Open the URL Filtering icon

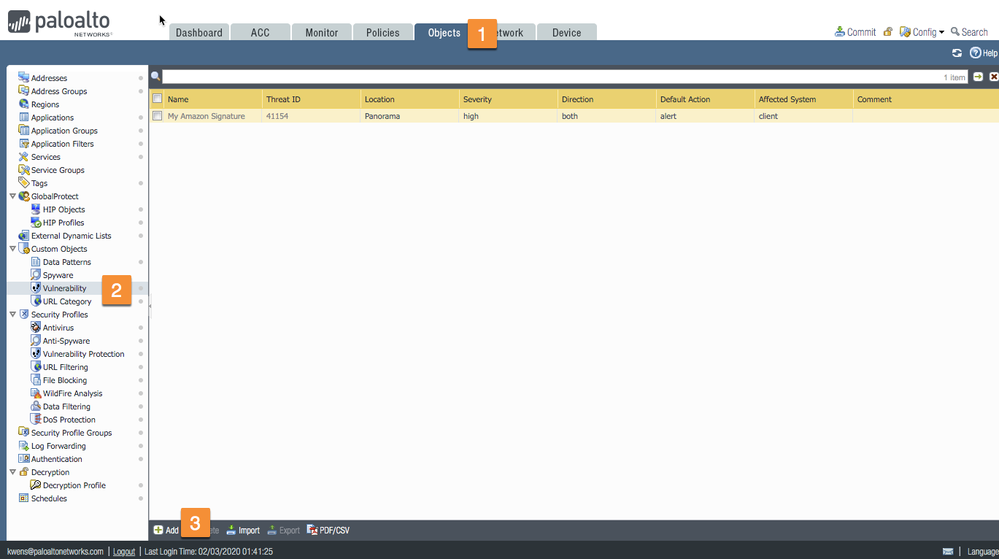[36, 367]
